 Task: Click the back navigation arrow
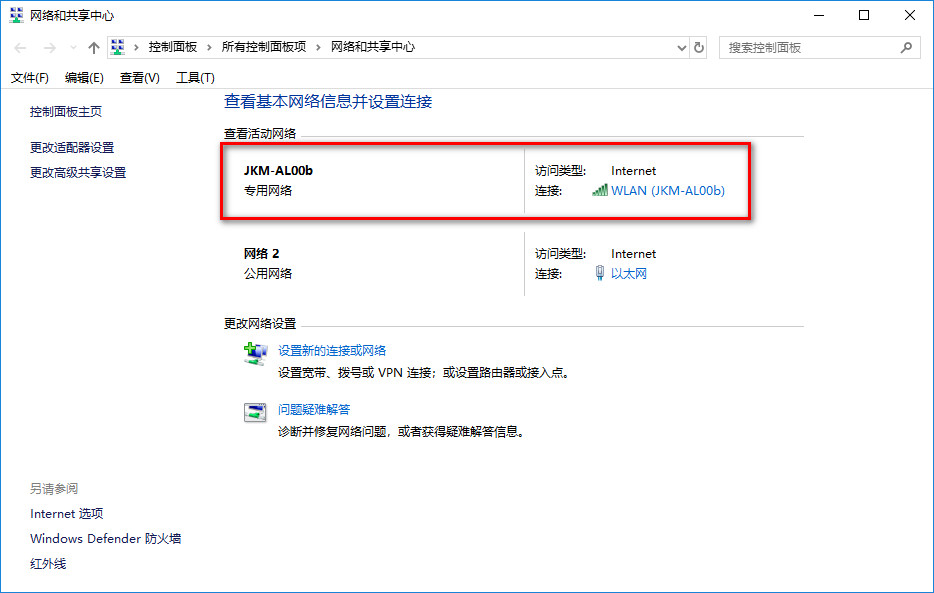[20, 46]
